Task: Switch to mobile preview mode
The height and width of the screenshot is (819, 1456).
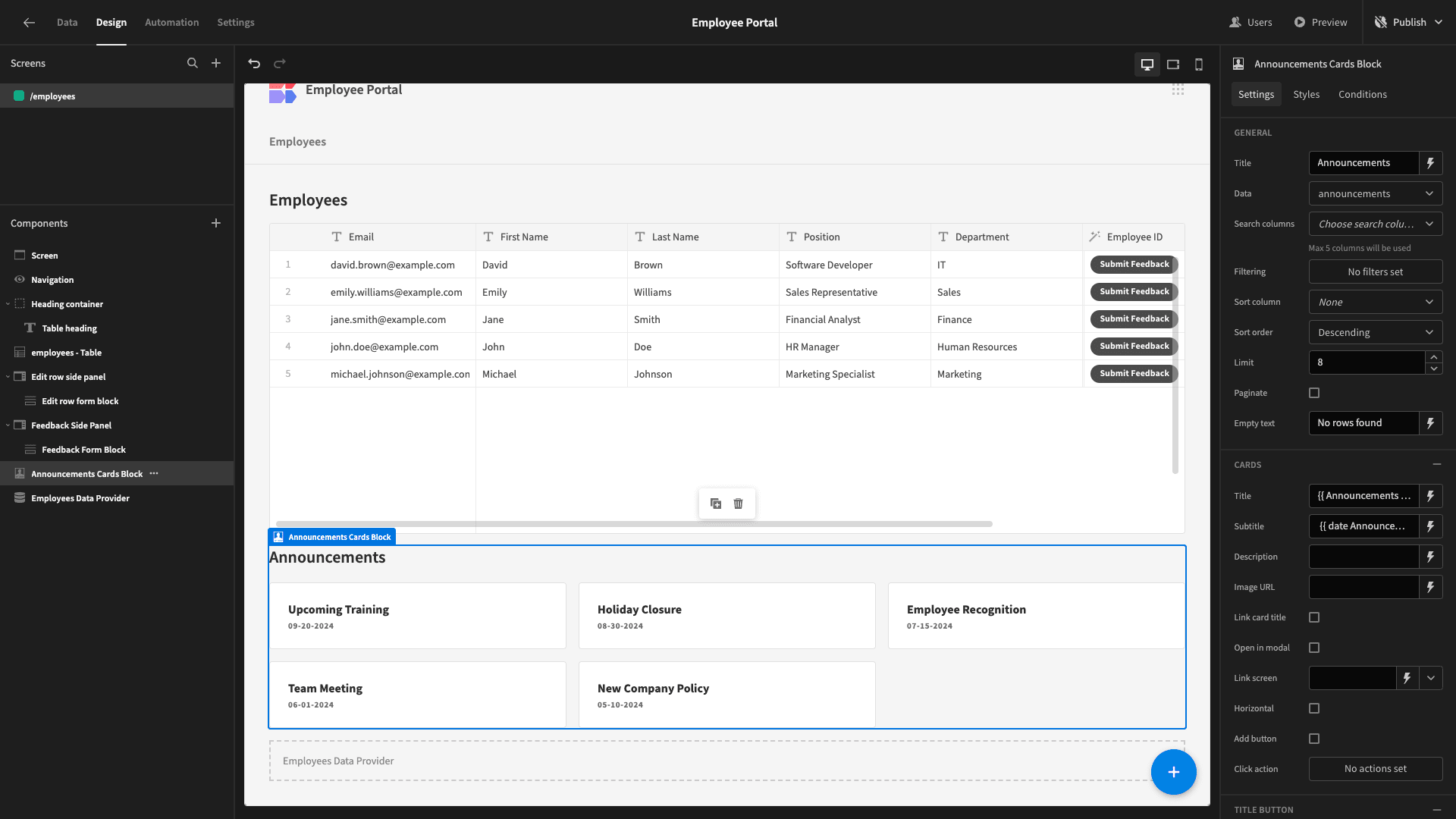Action: pos(1199,64)
